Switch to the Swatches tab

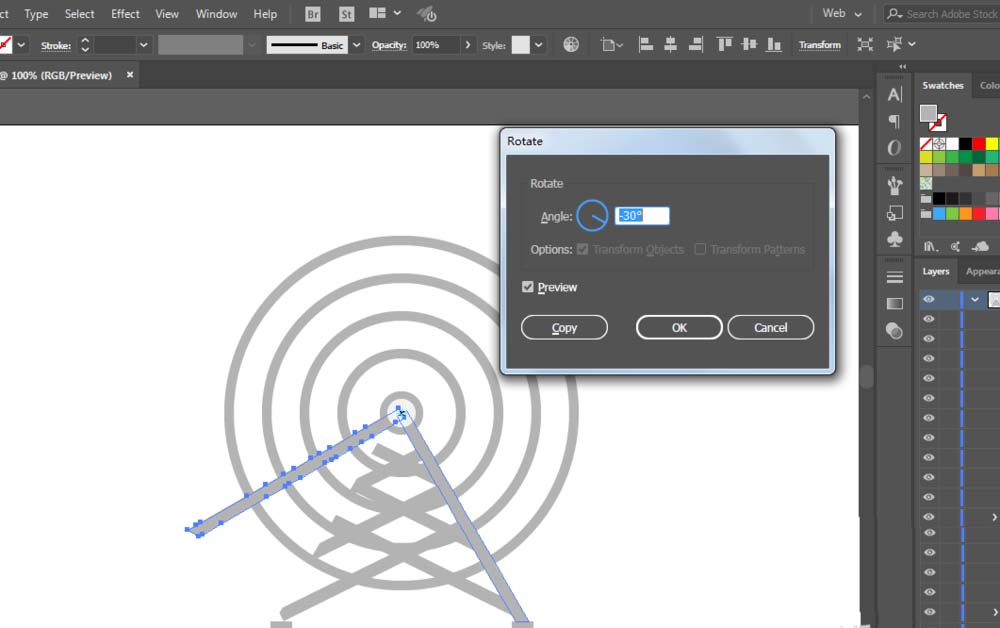click(x=942, y=85)
